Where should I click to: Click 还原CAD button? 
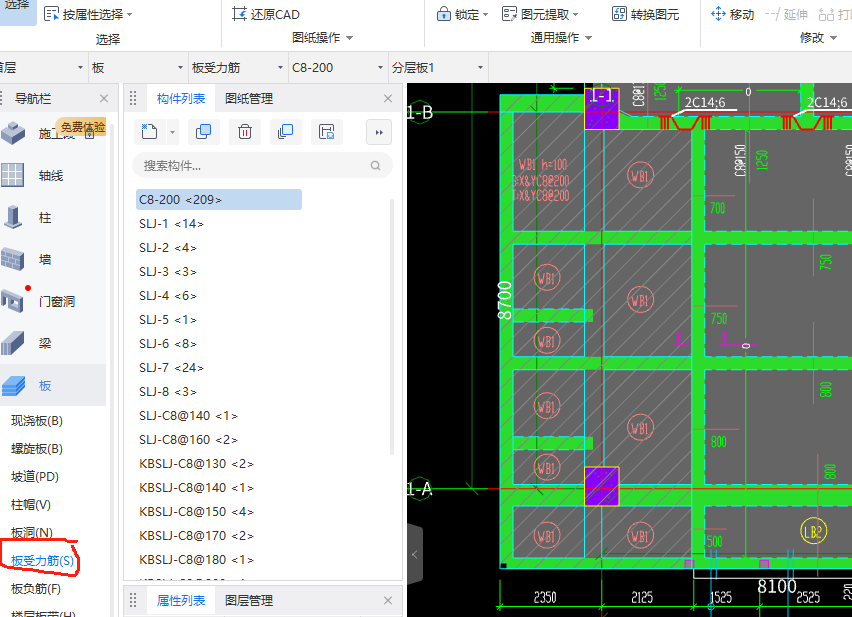pyautogui.click(x=266, y=14)
